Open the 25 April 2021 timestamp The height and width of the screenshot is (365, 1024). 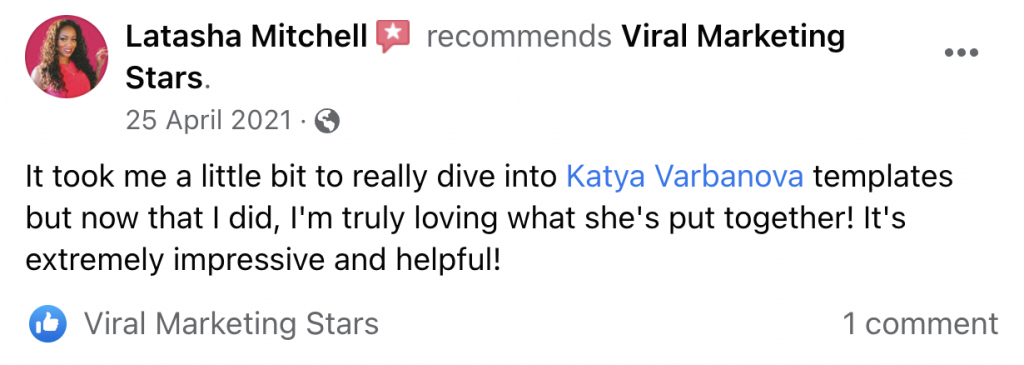[208, 121]
